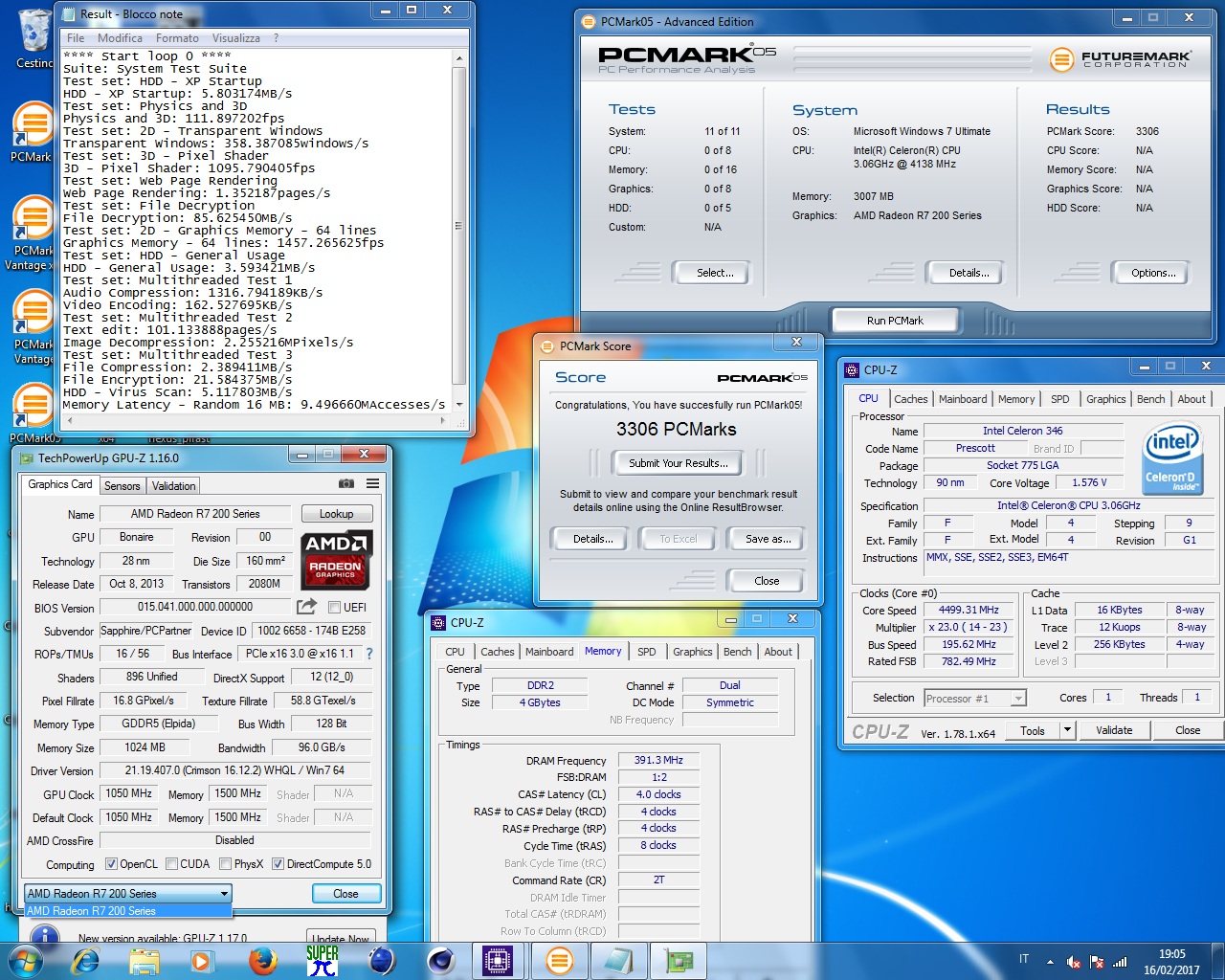Click Notepad vertical scrollbar down arrow
The image size is (1225, 980).
click(x=459, y=405)
